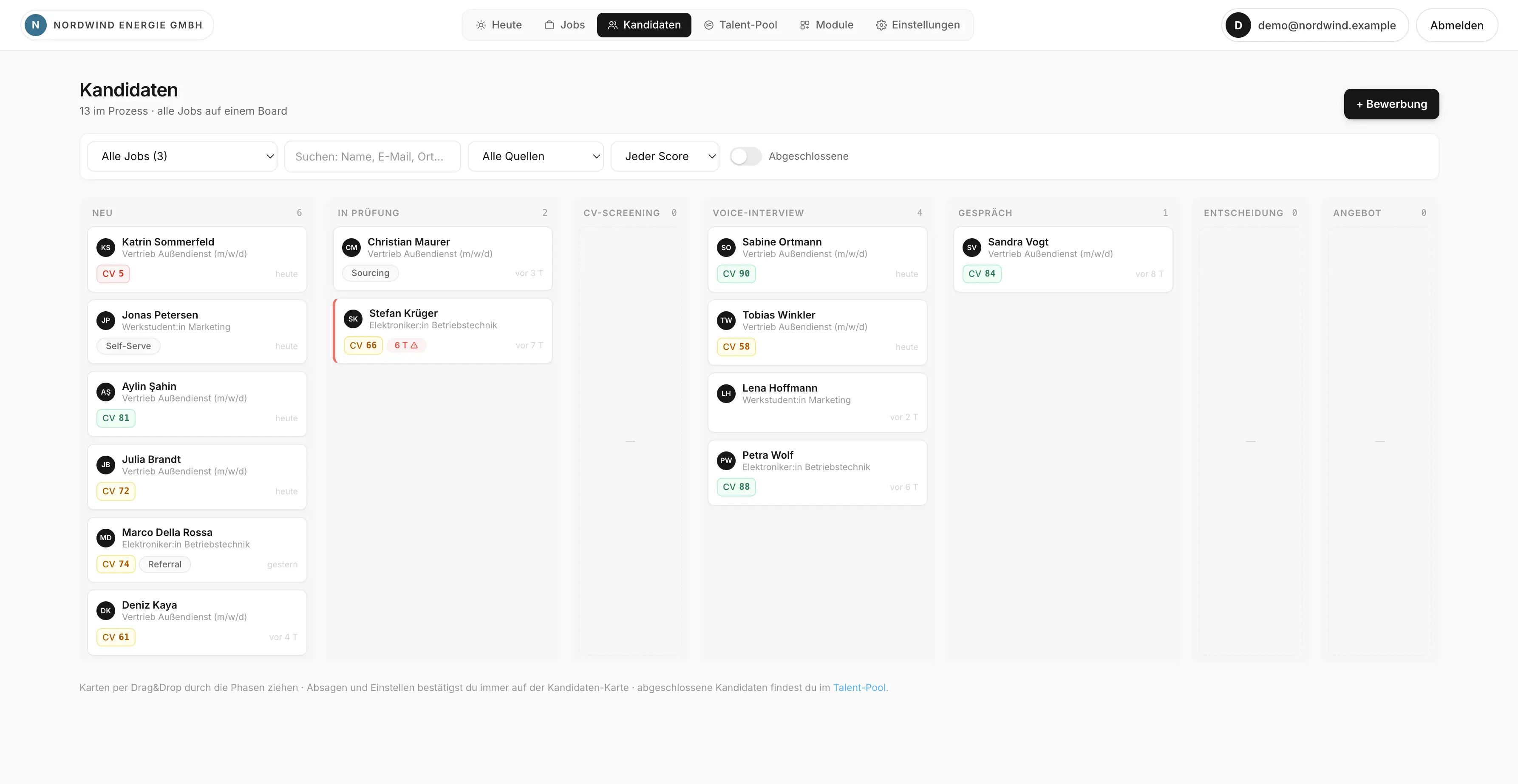Open the Jeder Score dropdown
Viewport: 1518px width, 784px height.
665,156
